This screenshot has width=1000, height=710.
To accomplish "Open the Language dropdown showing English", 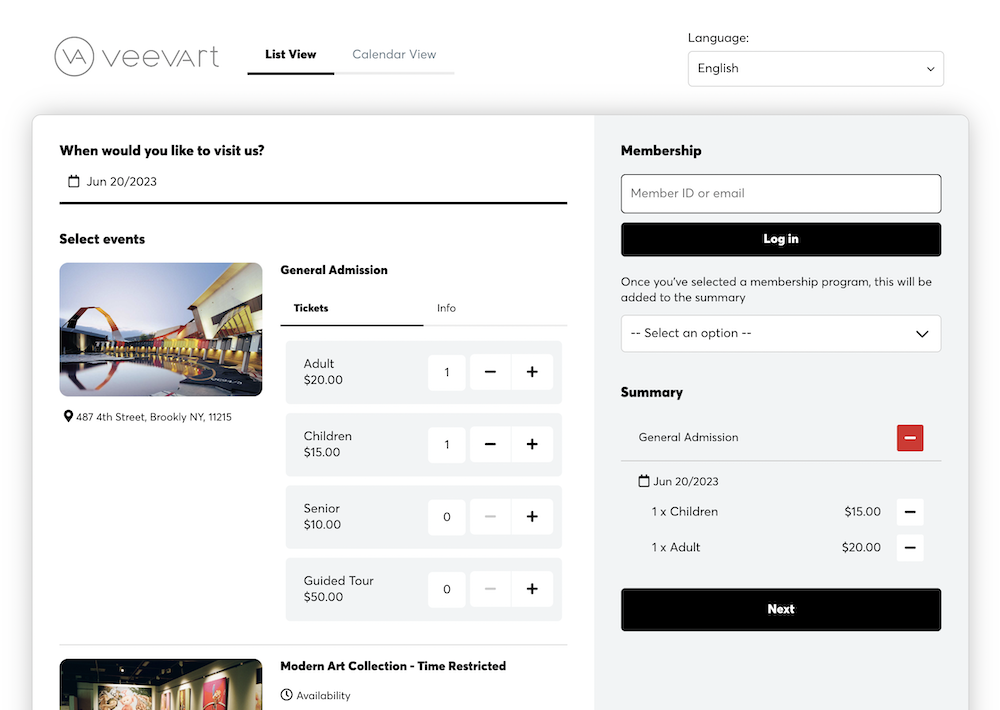I will [x=815, y=68].
